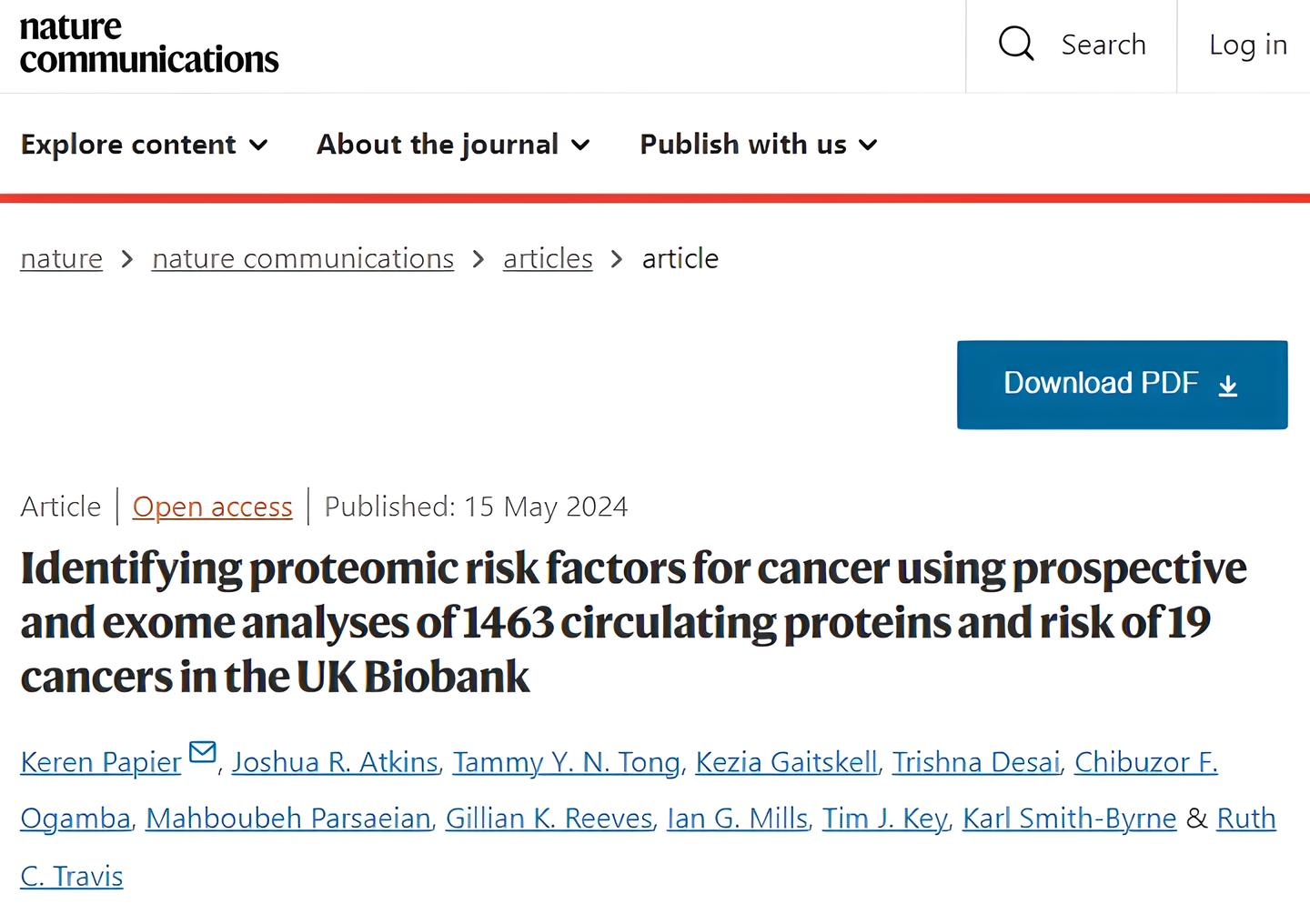Click the Log in menu item
This screenshot has width=1310, height=924.
1247,45
